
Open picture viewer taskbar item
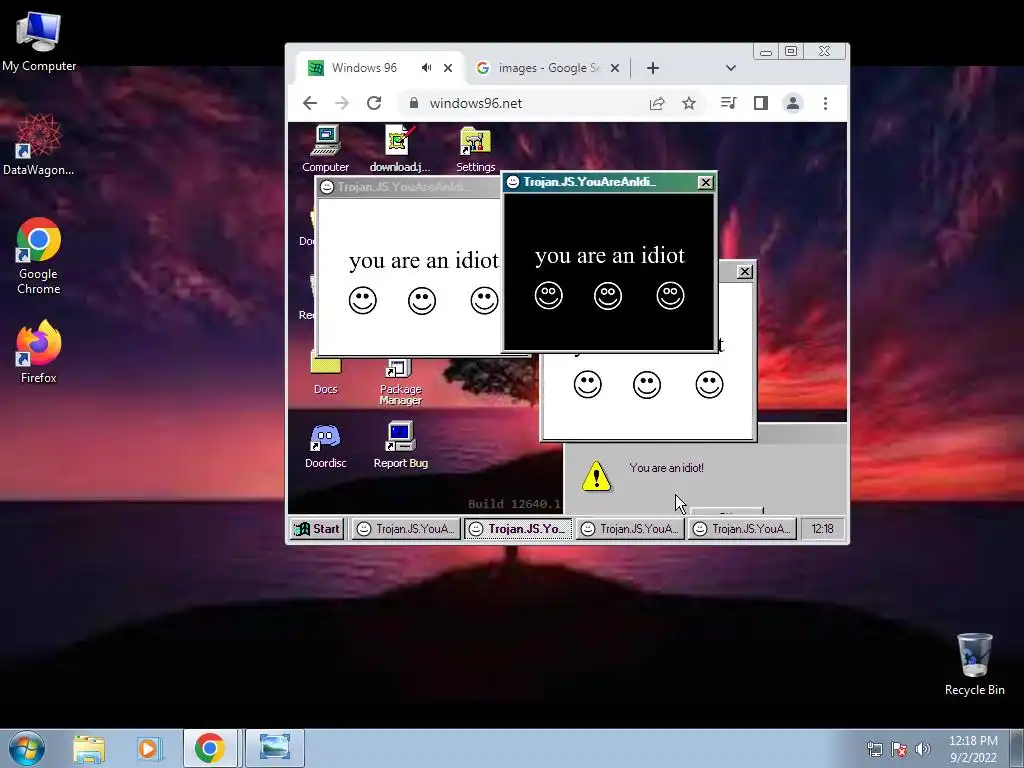pos(274,748)
